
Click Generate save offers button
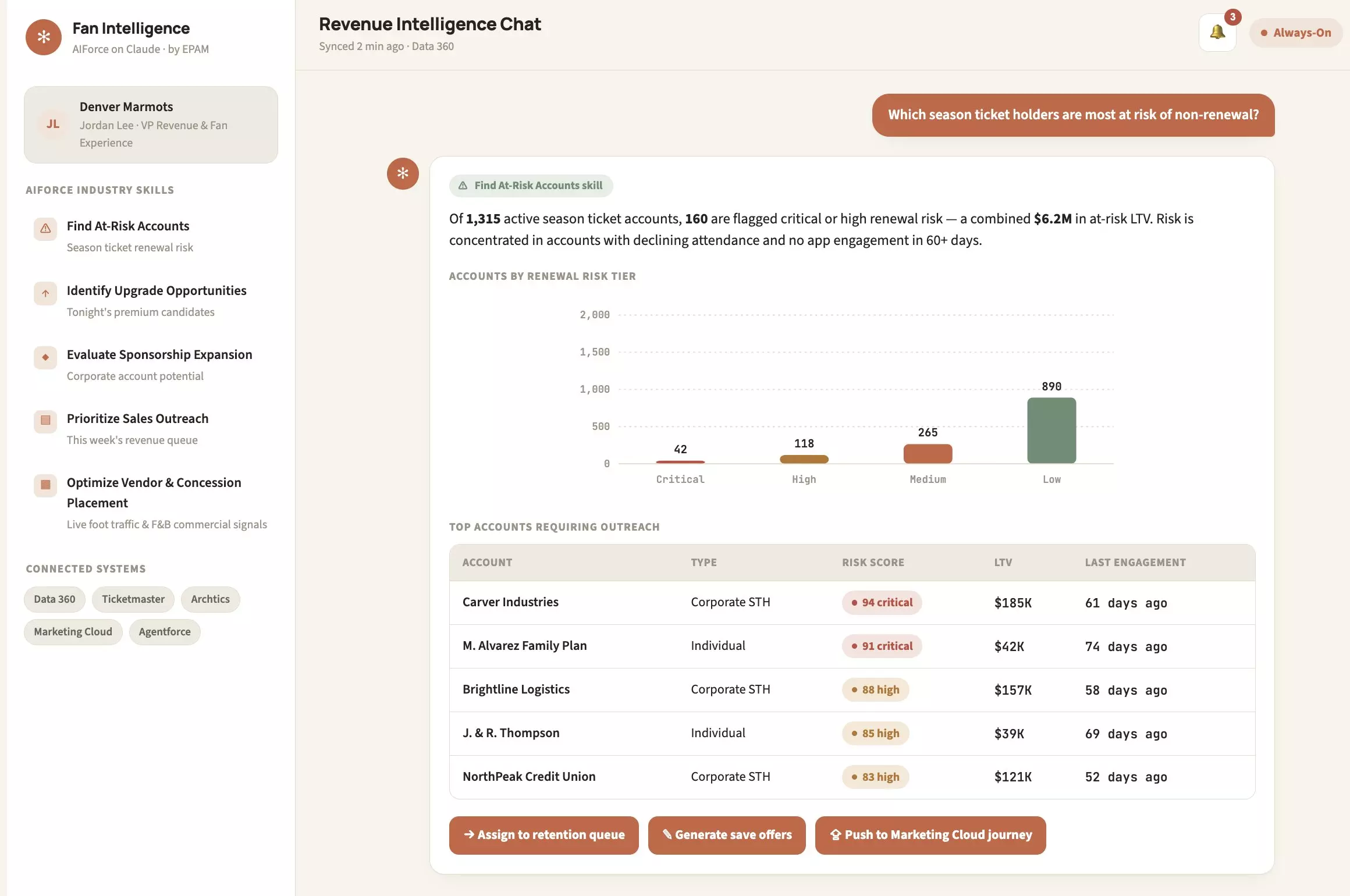pyautogui.click(x=727, y=835)
